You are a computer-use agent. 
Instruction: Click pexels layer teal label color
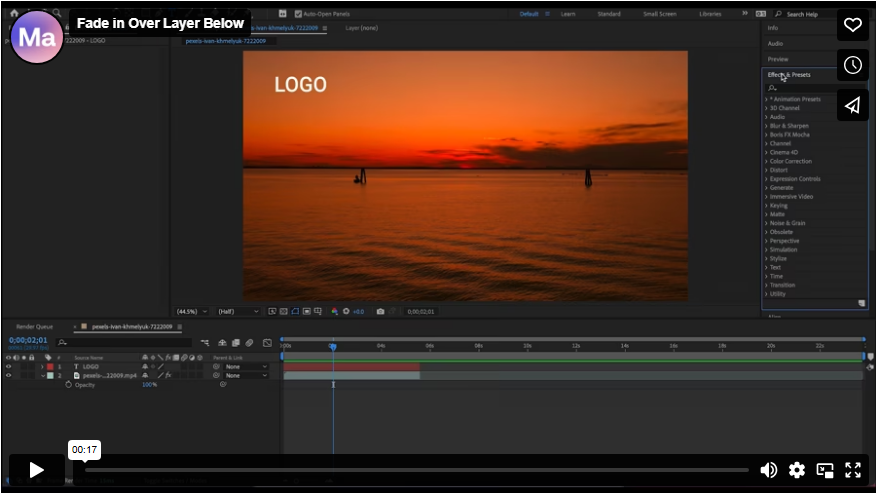pos(50,376)
